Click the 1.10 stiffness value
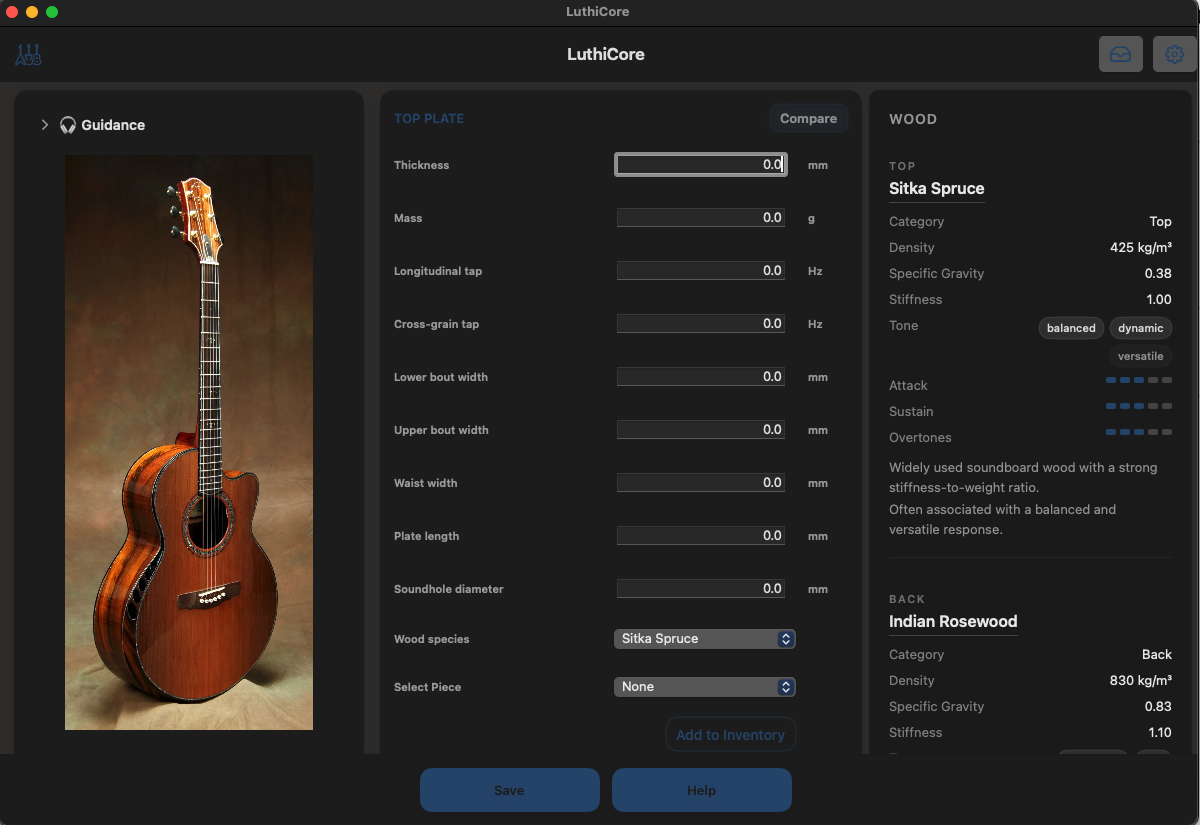Image resolution: width=1200 pixels, height=825 pixels. pos(1159,733)
